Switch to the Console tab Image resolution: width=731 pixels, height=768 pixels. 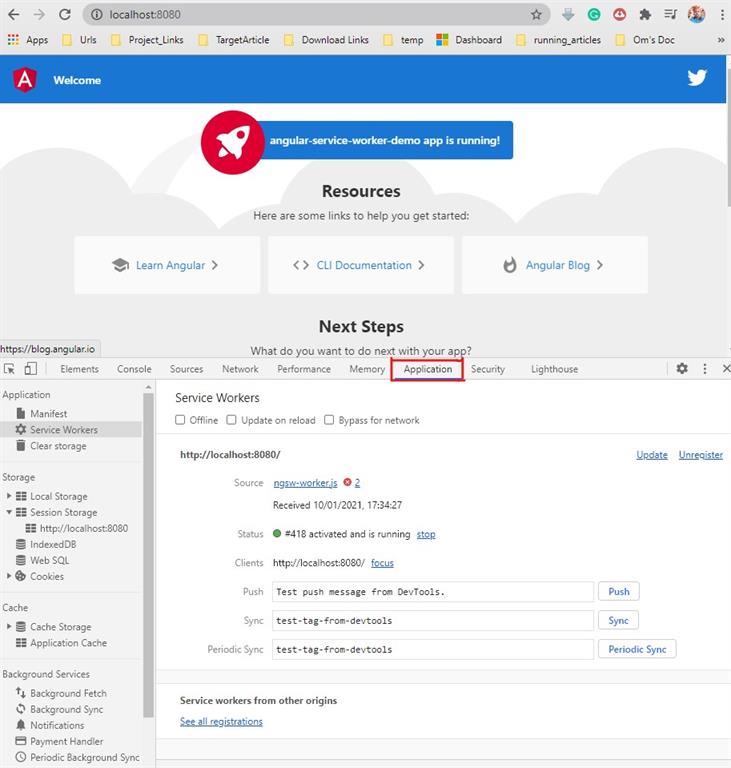click(134, 369)
